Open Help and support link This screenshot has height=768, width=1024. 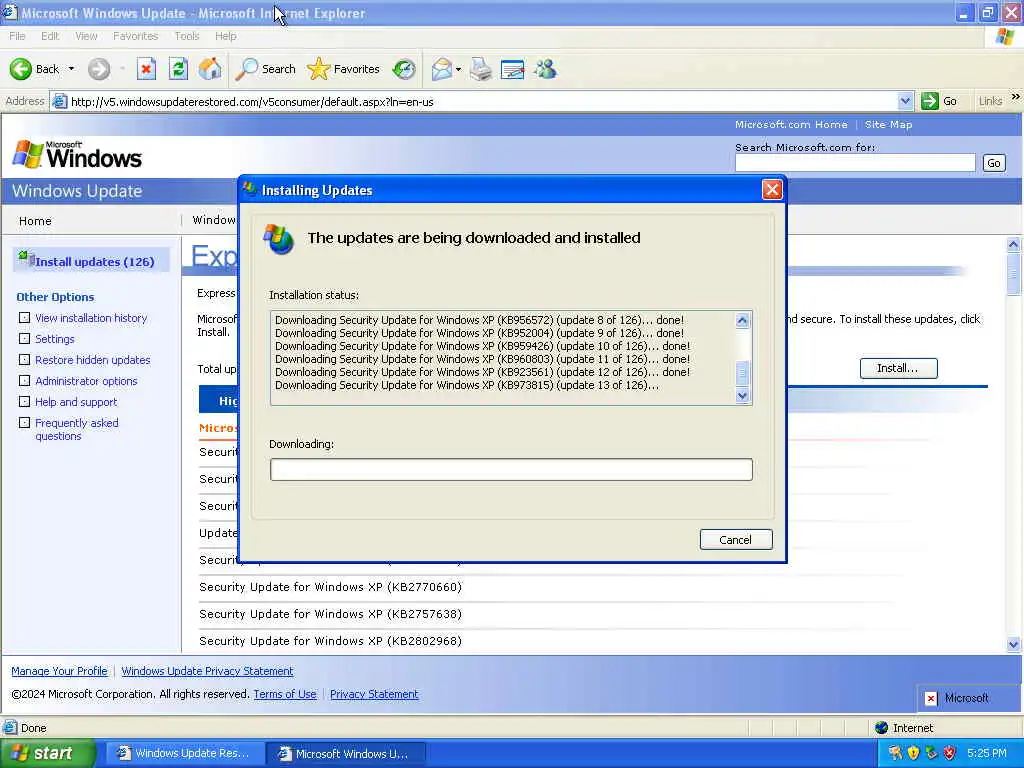pos(76,402)
